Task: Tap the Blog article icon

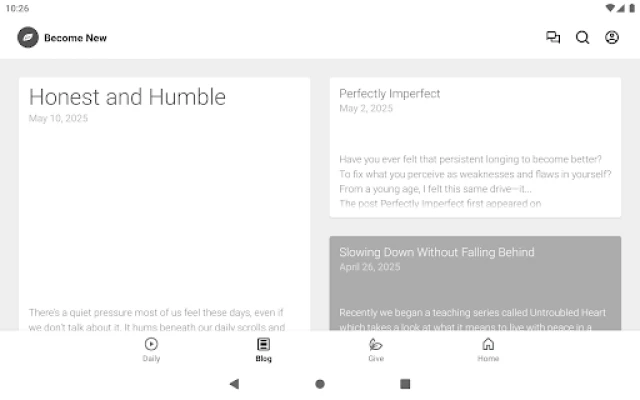Action: (264, 344)
